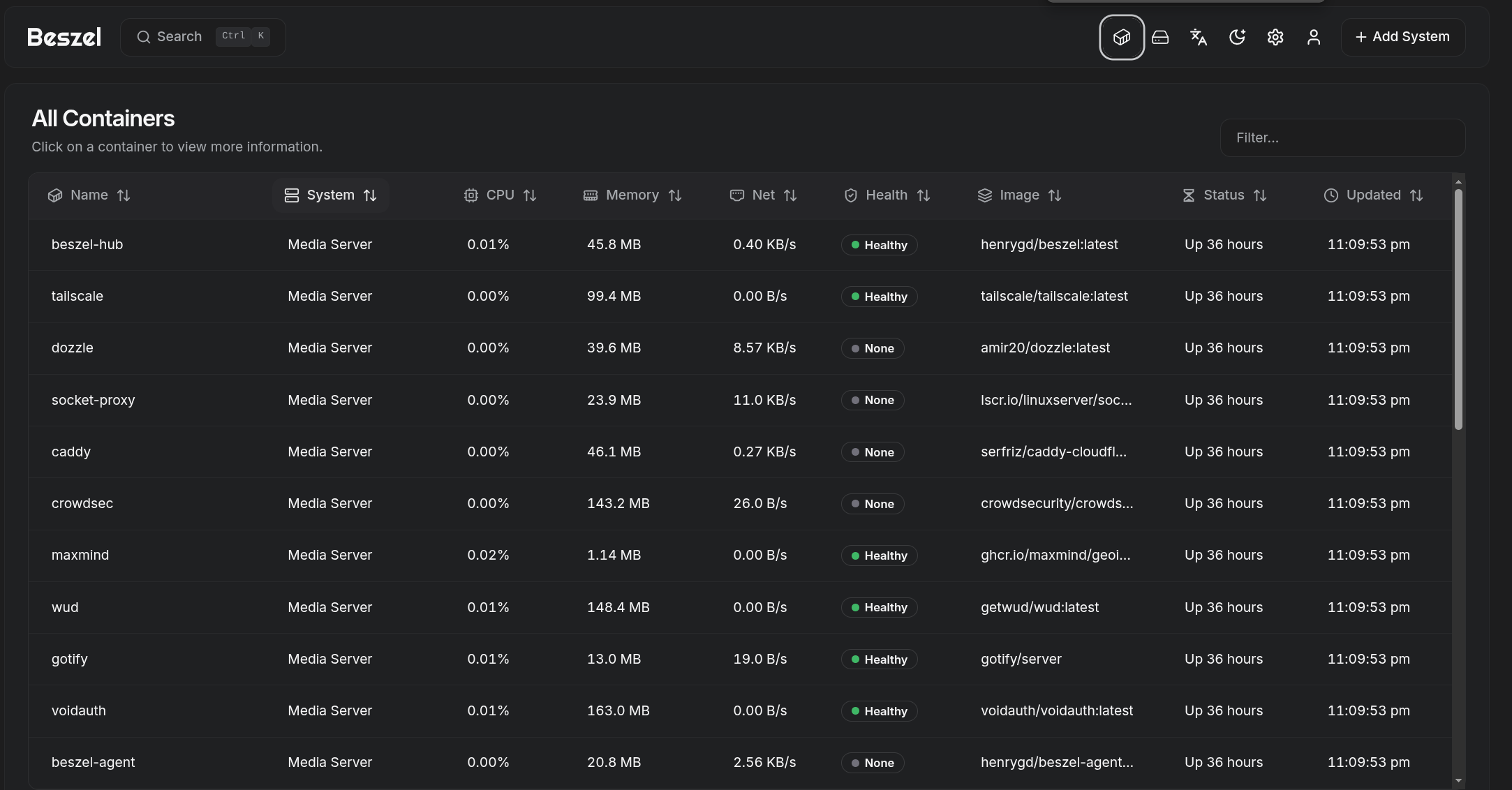
Task: Click the Beszel logo
Action: pos(64,37)
